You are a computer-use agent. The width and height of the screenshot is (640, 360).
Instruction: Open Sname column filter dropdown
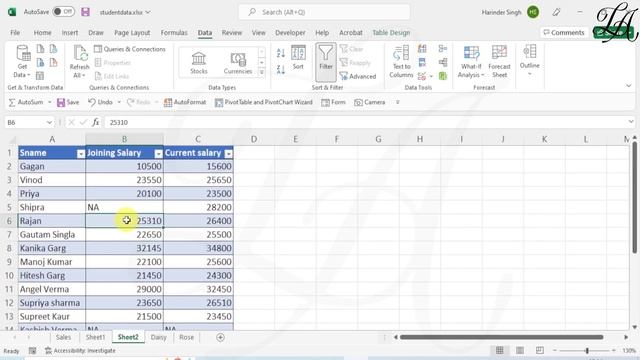point(81,153)
